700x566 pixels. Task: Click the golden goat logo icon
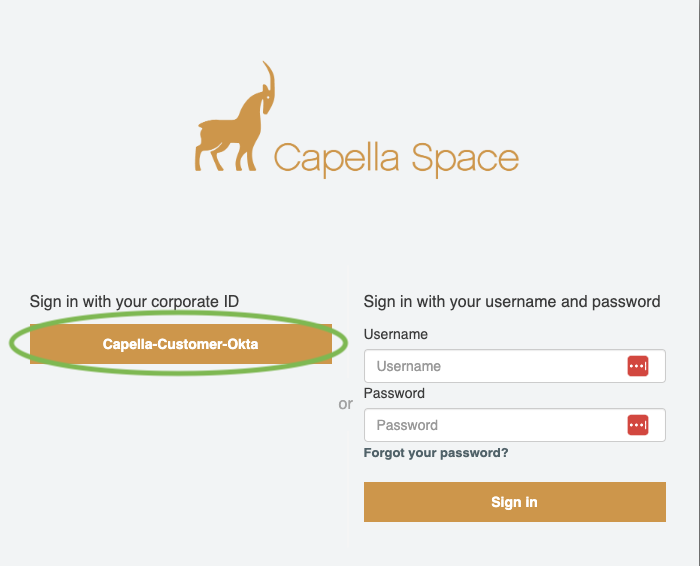233,125
